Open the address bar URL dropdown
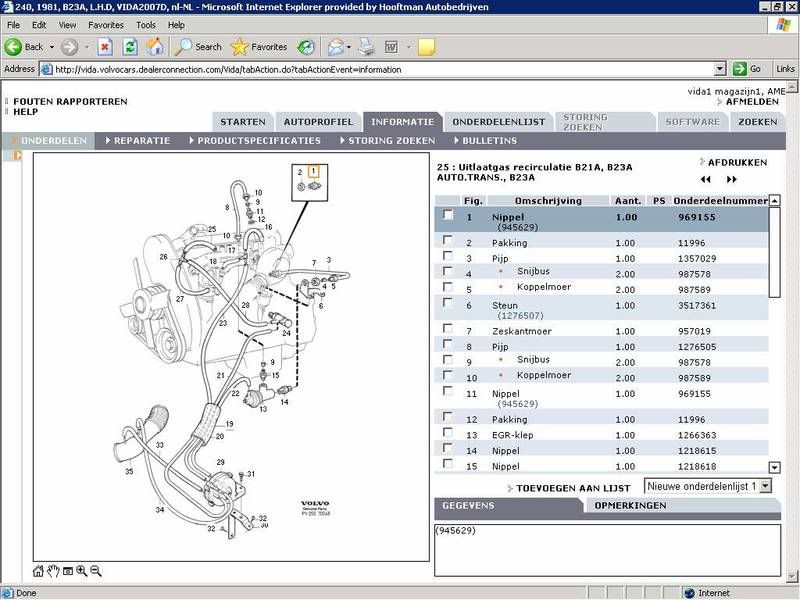Viewport: 800px width, 600px height. pos(720,69)
